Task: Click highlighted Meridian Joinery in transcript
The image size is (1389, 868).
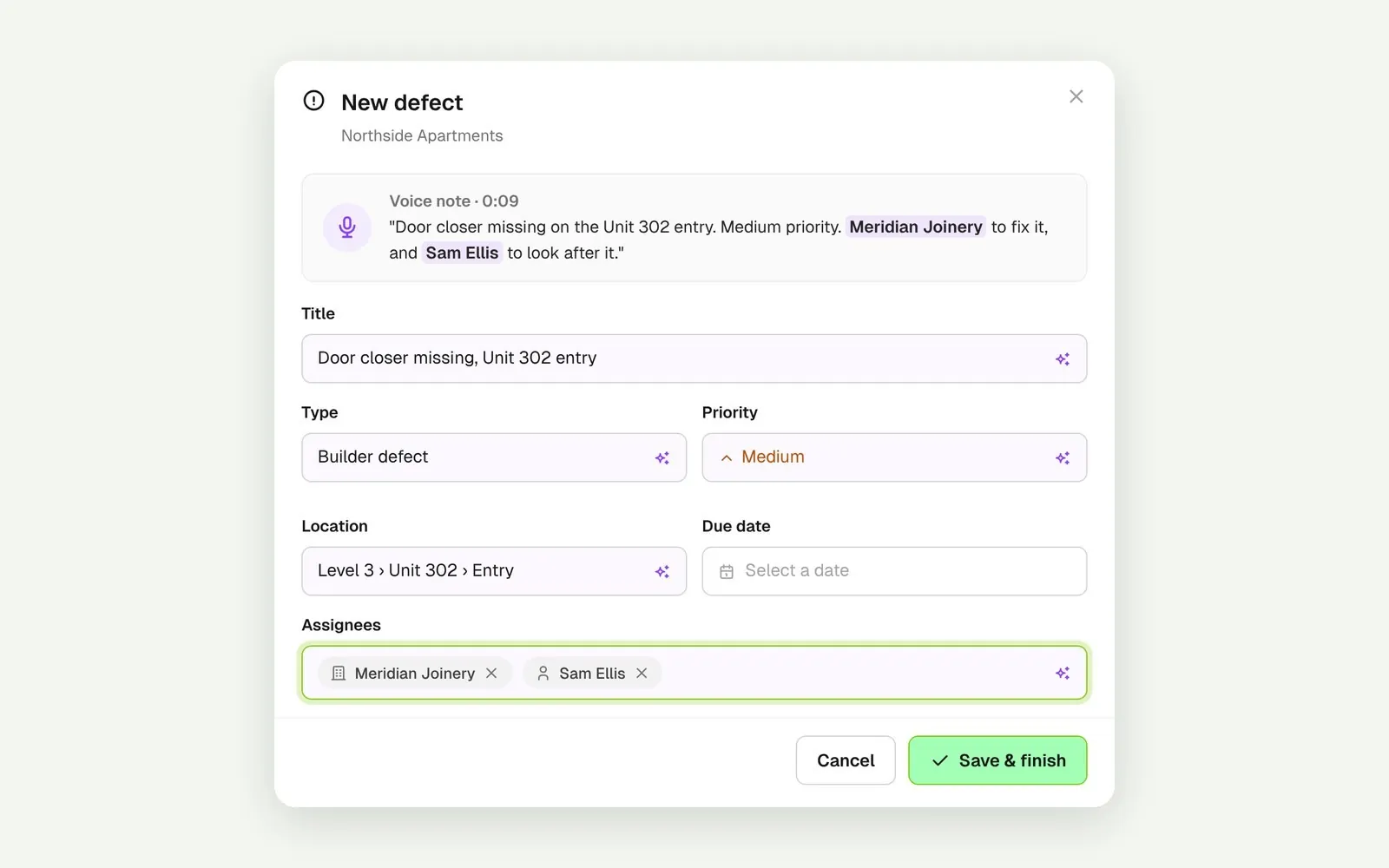Action: coord(916,227)
